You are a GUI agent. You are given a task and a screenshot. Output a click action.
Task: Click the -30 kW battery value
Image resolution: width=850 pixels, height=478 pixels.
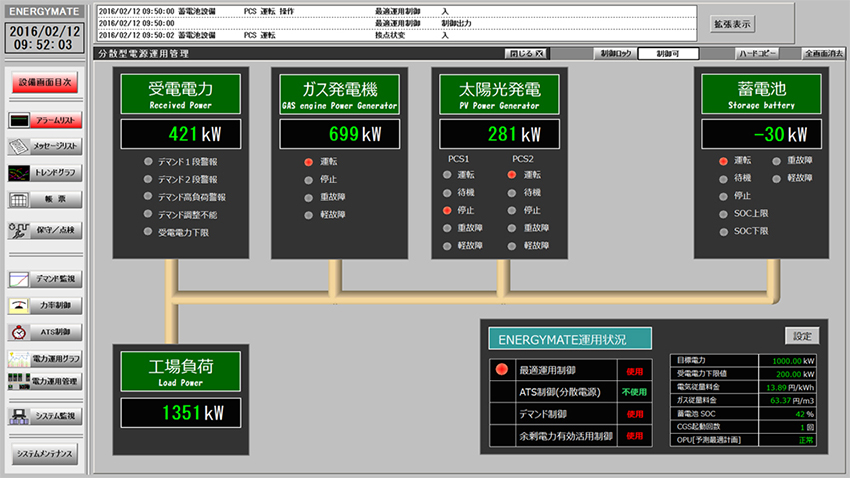coord(762,134)
